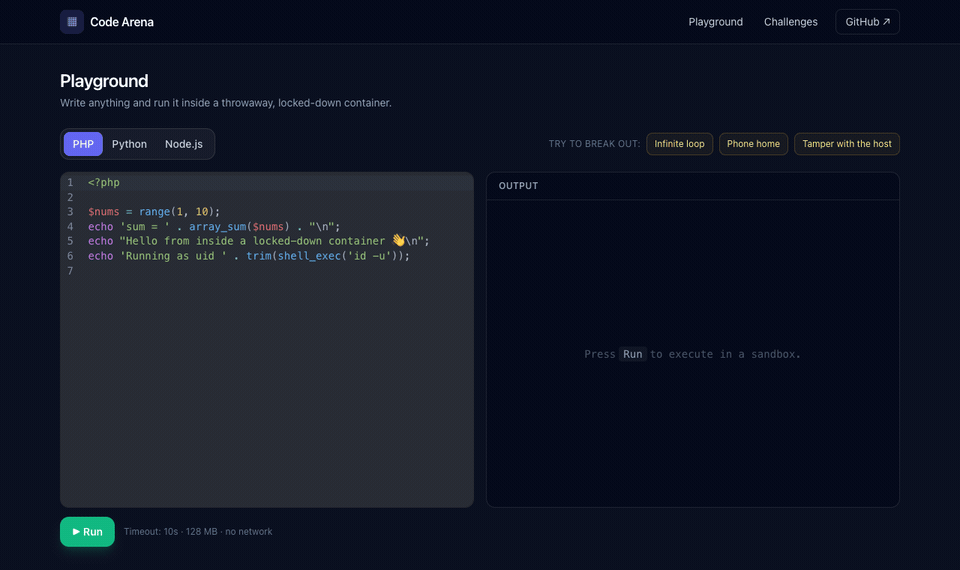
Task: Select the PHP language tab
Action: [83, 144]
